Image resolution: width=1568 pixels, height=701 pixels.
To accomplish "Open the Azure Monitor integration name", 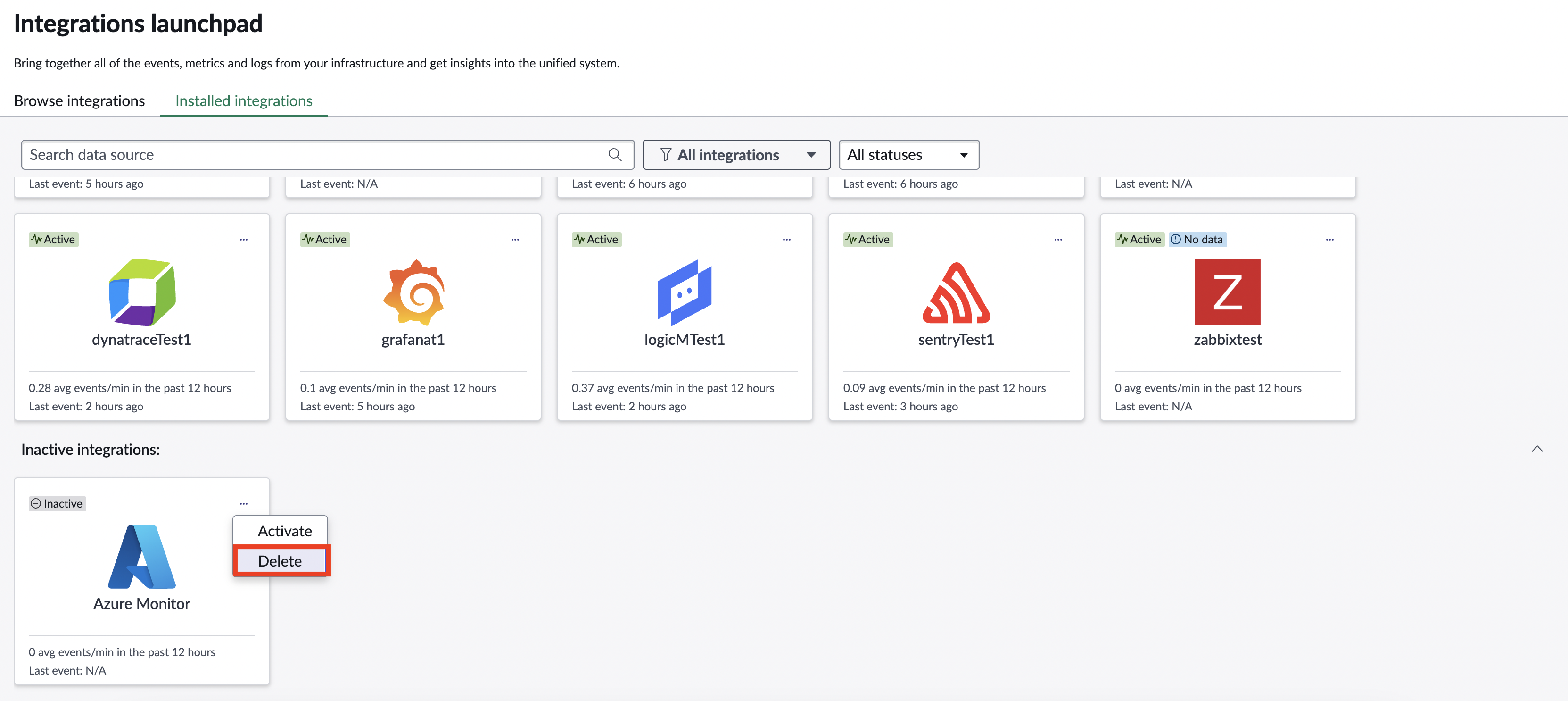I will (142, 603).
